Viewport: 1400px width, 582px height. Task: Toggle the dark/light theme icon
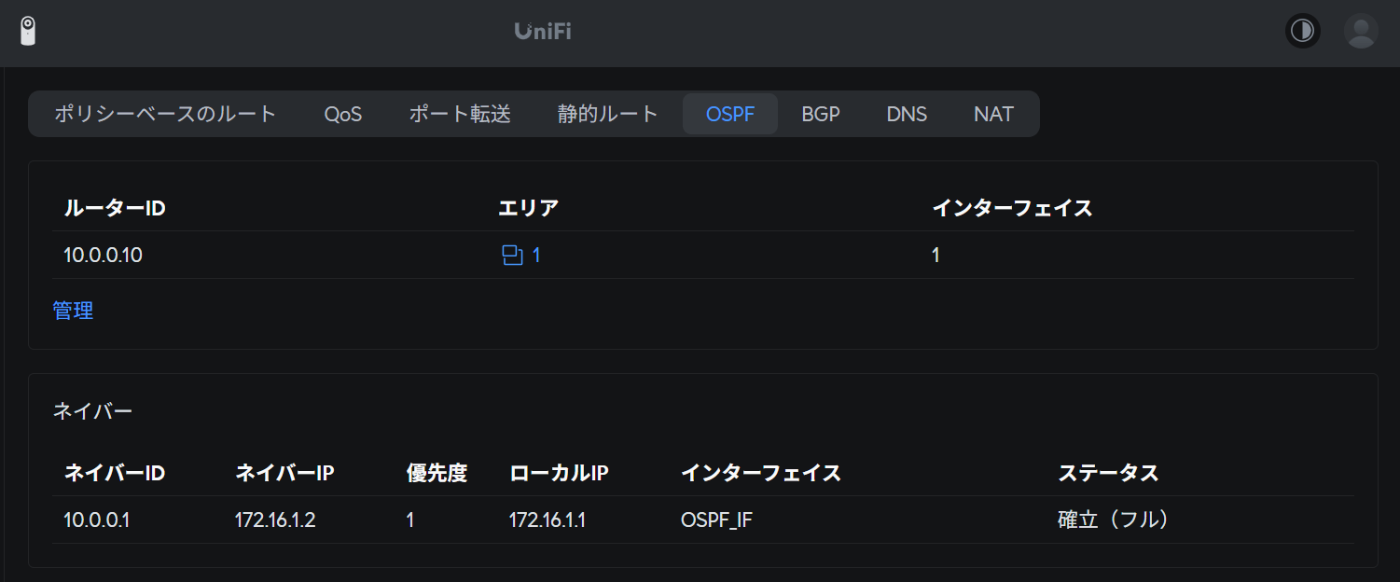pos(1302,31)
